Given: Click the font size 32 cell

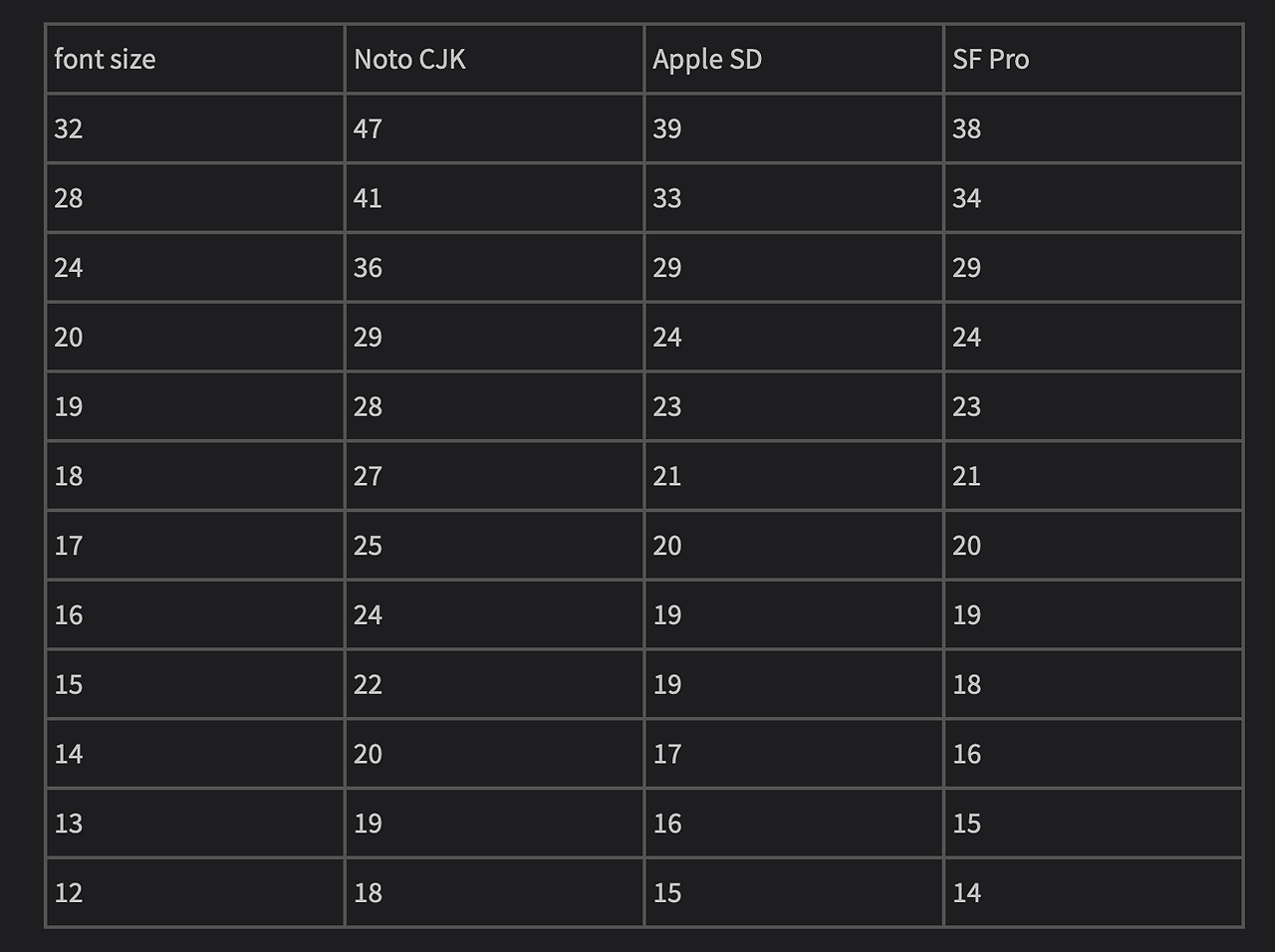Looking at the screenshot, I should (x=195, y=128).
